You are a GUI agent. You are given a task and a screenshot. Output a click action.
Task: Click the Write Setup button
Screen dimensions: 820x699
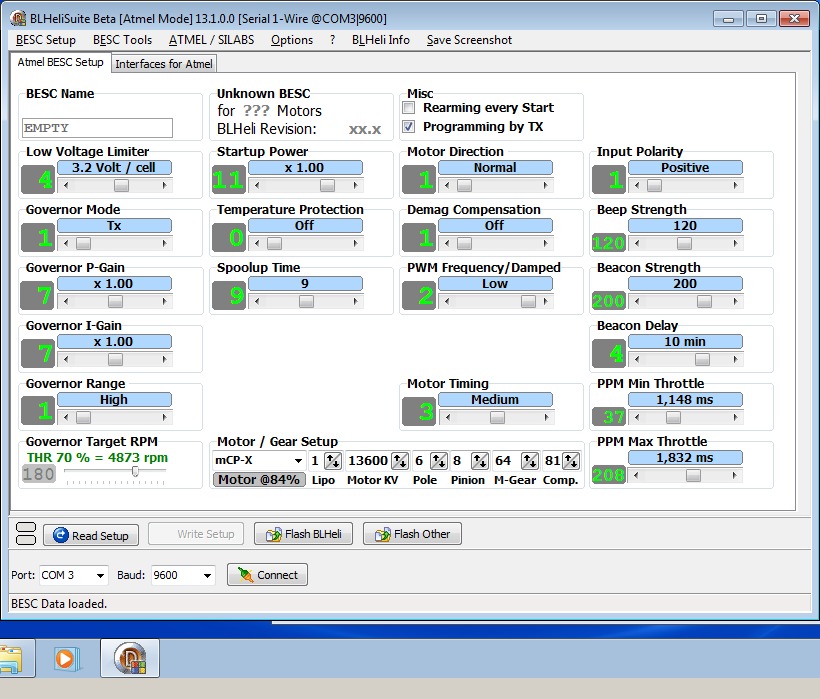click(196, 534)
